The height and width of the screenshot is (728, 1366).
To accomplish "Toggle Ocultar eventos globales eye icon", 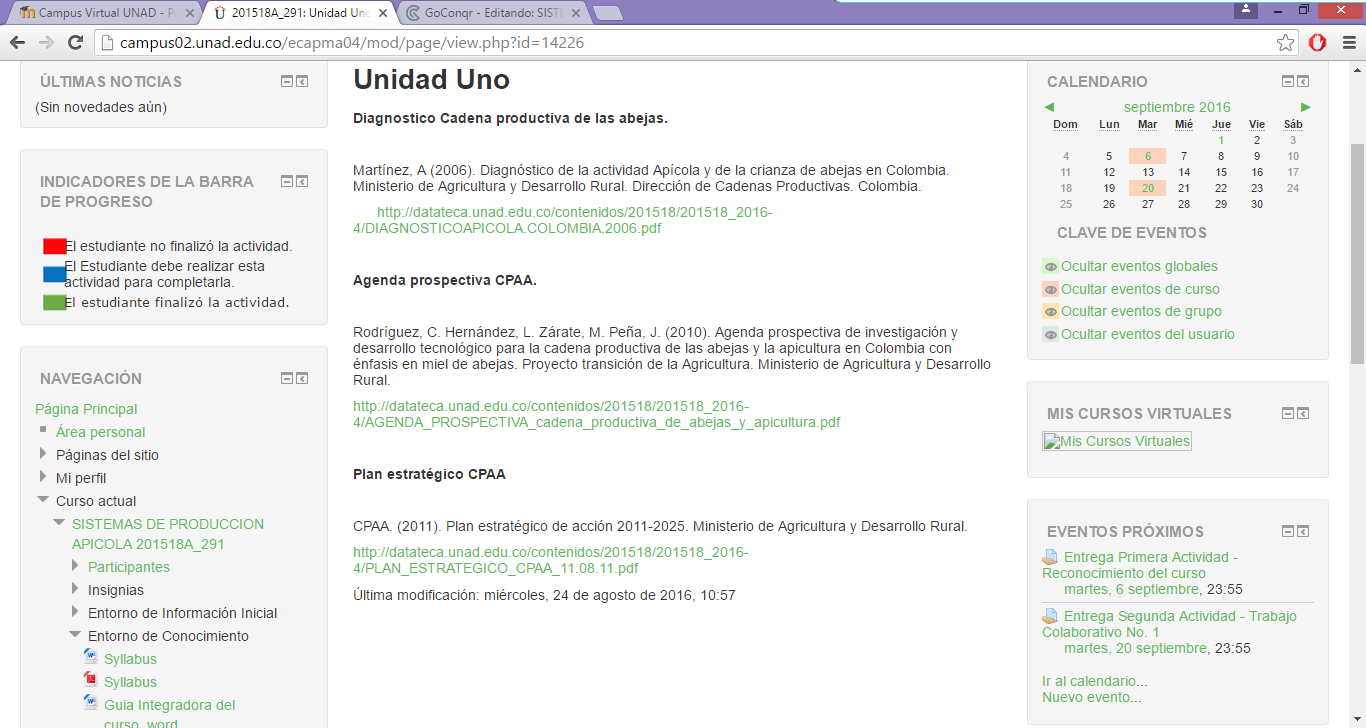I will [x=1050, y=266].
